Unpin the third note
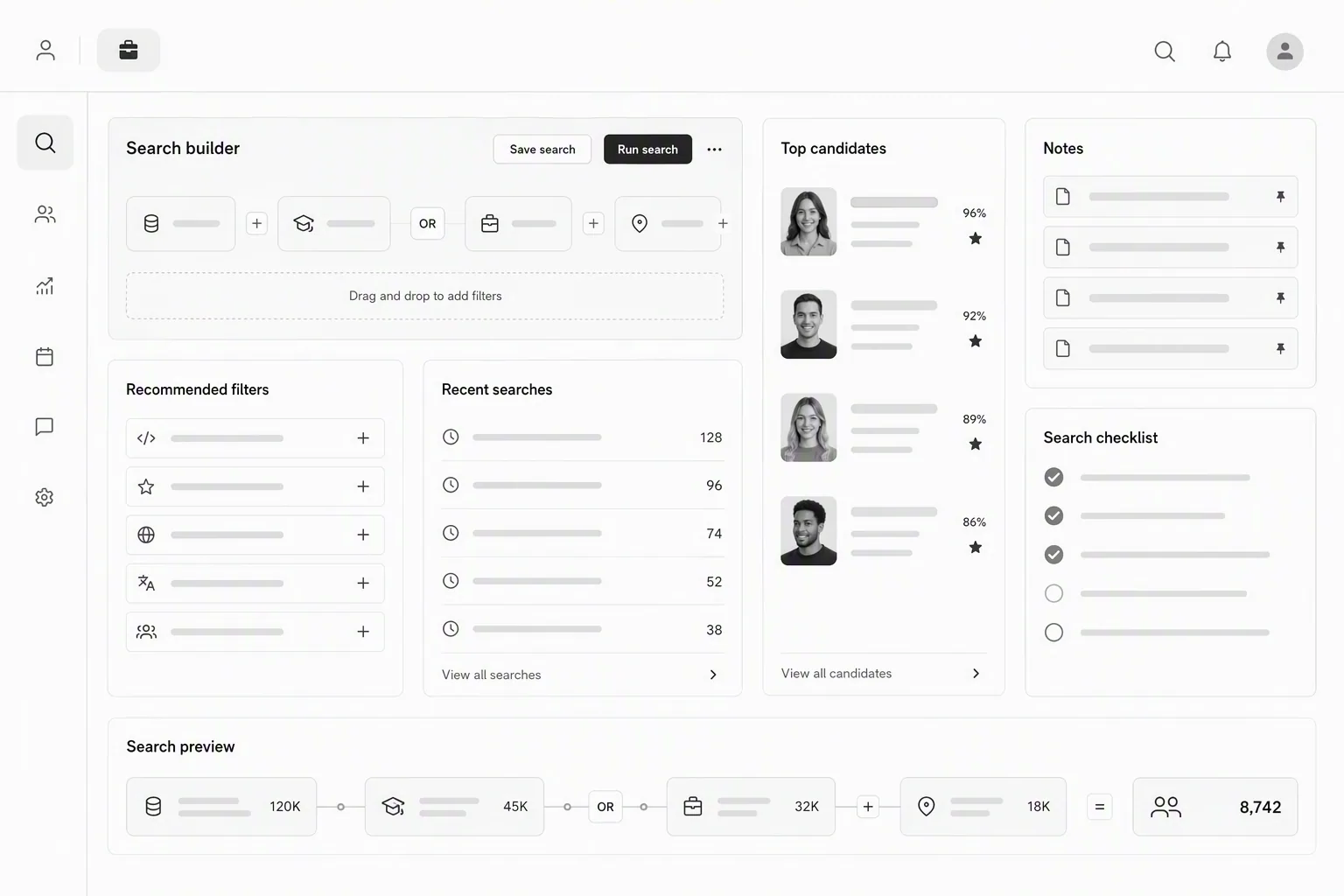 tap(1280, 298)
